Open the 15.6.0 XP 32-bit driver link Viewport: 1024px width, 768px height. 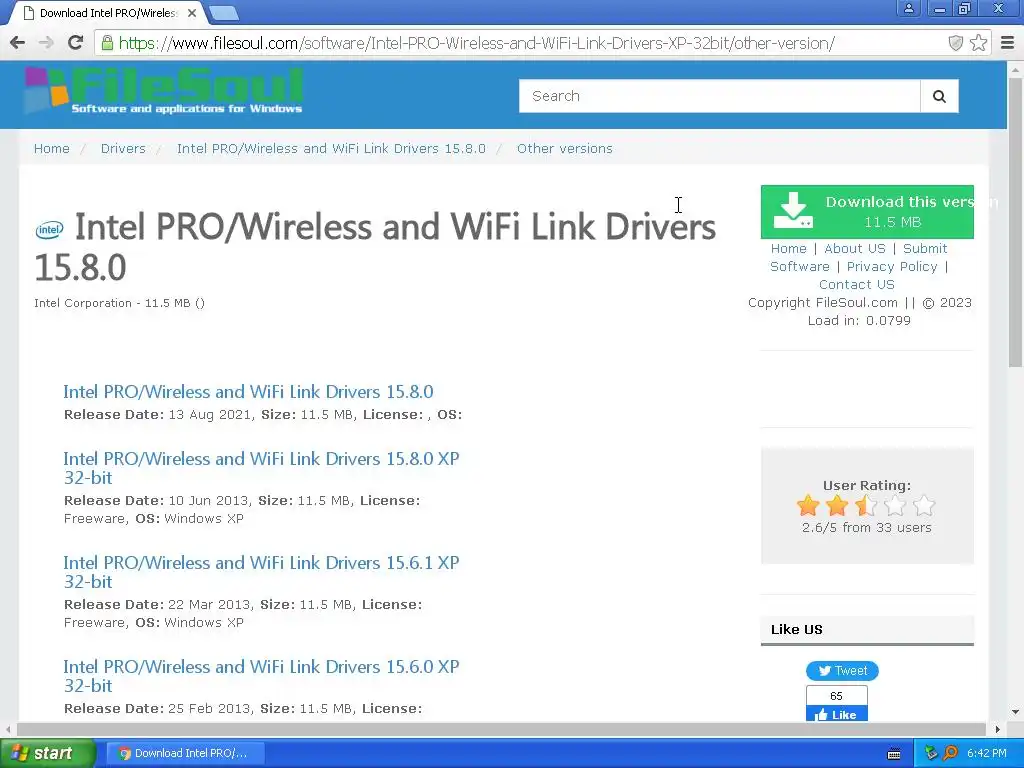click(261, 675)
